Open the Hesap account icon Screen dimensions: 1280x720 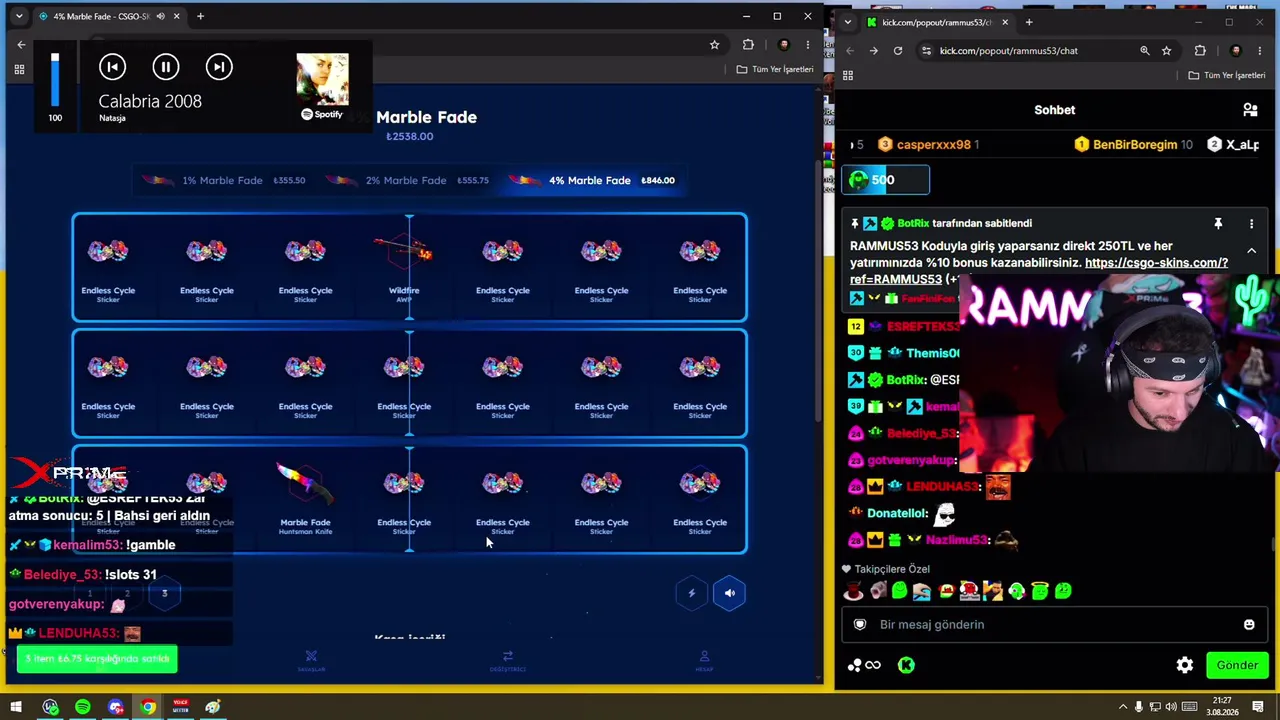tap(704, 661)
